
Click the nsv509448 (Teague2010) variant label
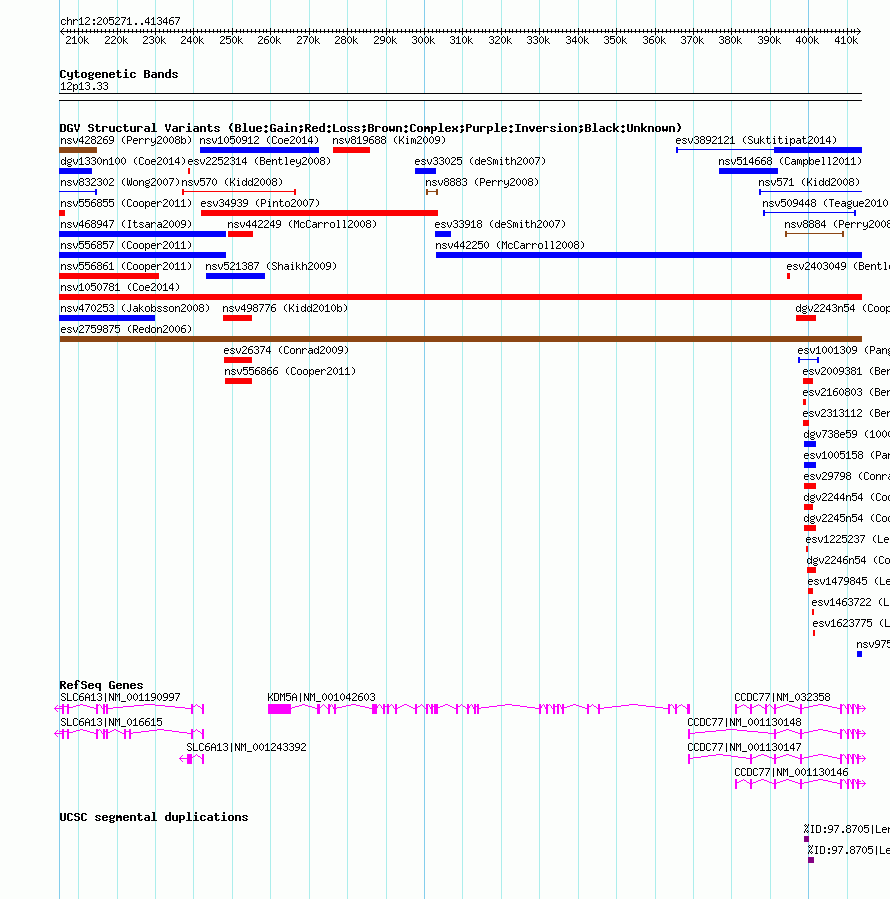[825, 204]
